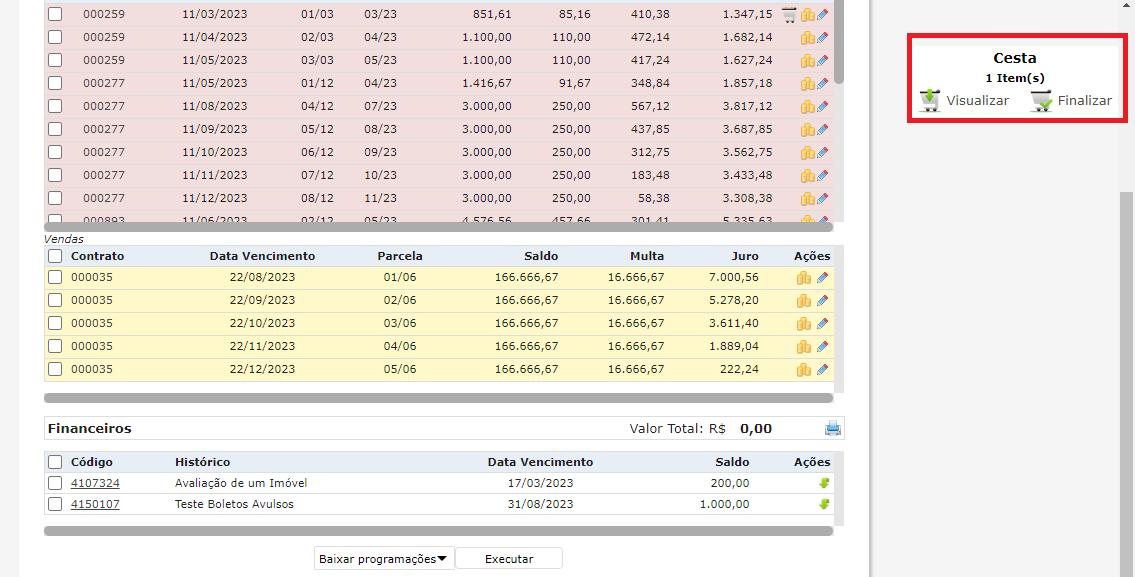Click the page's vertical scrollbar
The width and height of the screenshot is (1135, 577).
coord(1126,384)
